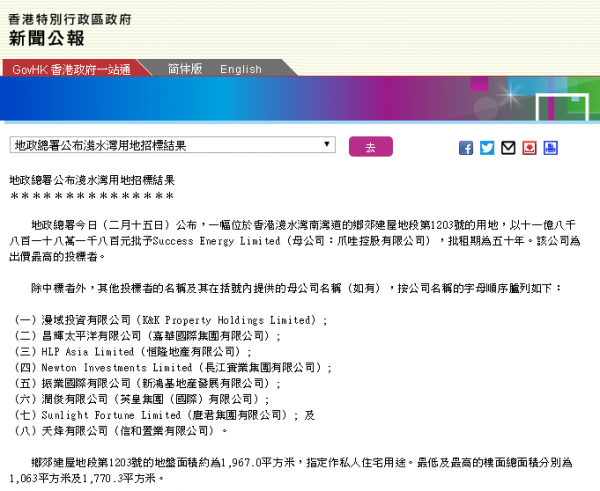Click the 1,770.3平方米 floor area figure

click(119, 478)
